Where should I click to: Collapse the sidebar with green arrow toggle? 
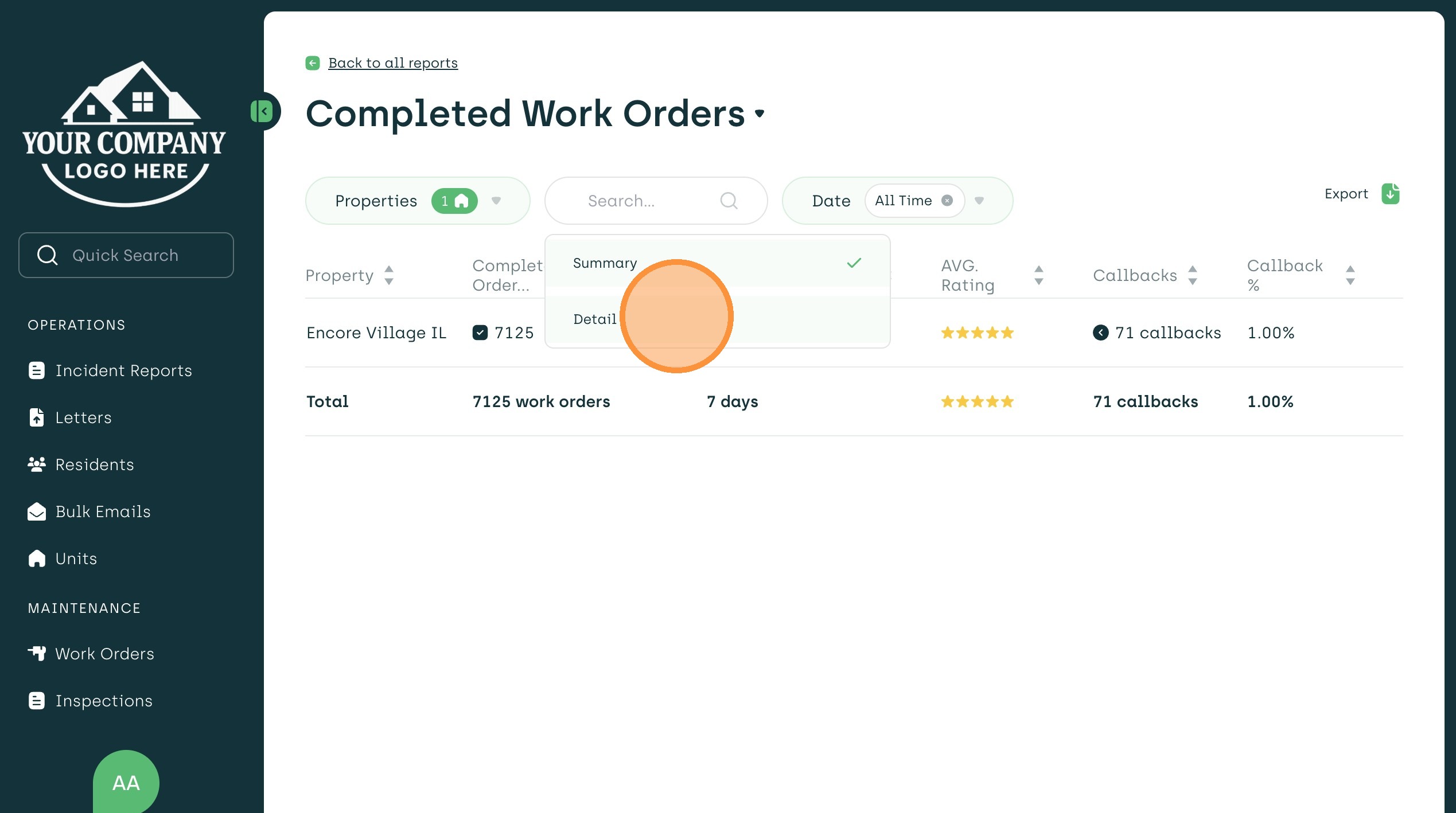click(x=263, y=111)
